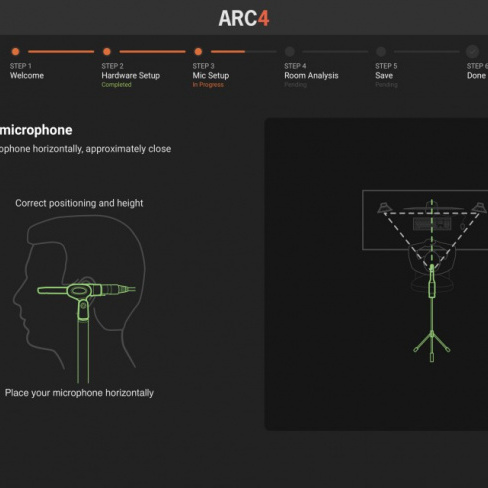Click the 'STEP 4' label

pyautogui.click(x=295, y=66)
